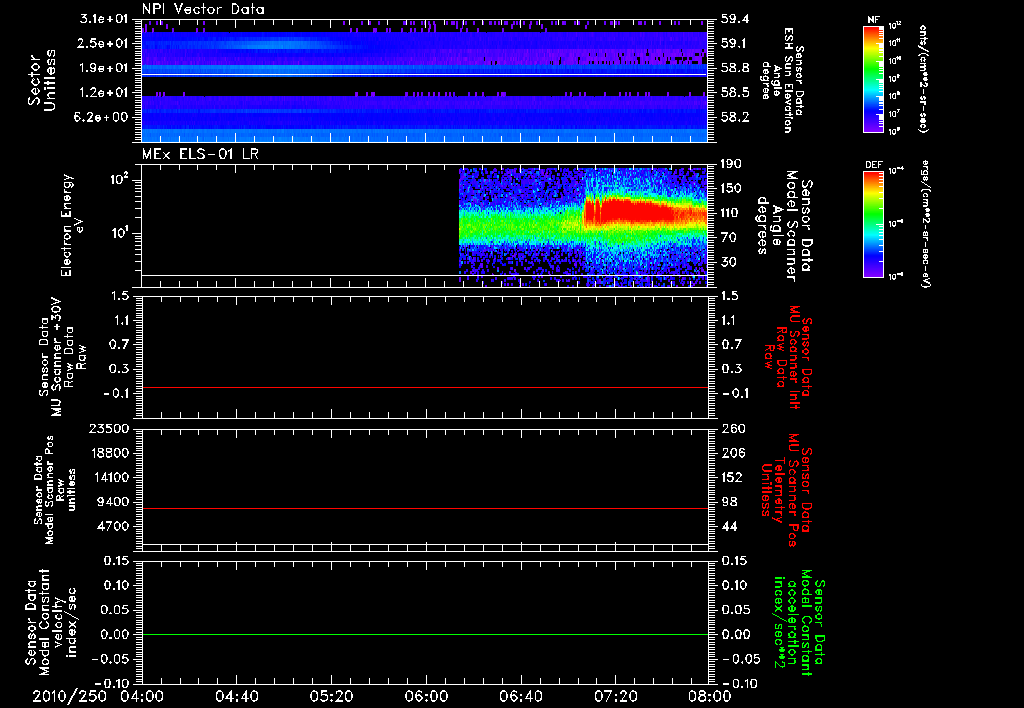Click the '206' telemetry position tick
The height and width of the screenshot is (708, 1024).
[731, 453]
